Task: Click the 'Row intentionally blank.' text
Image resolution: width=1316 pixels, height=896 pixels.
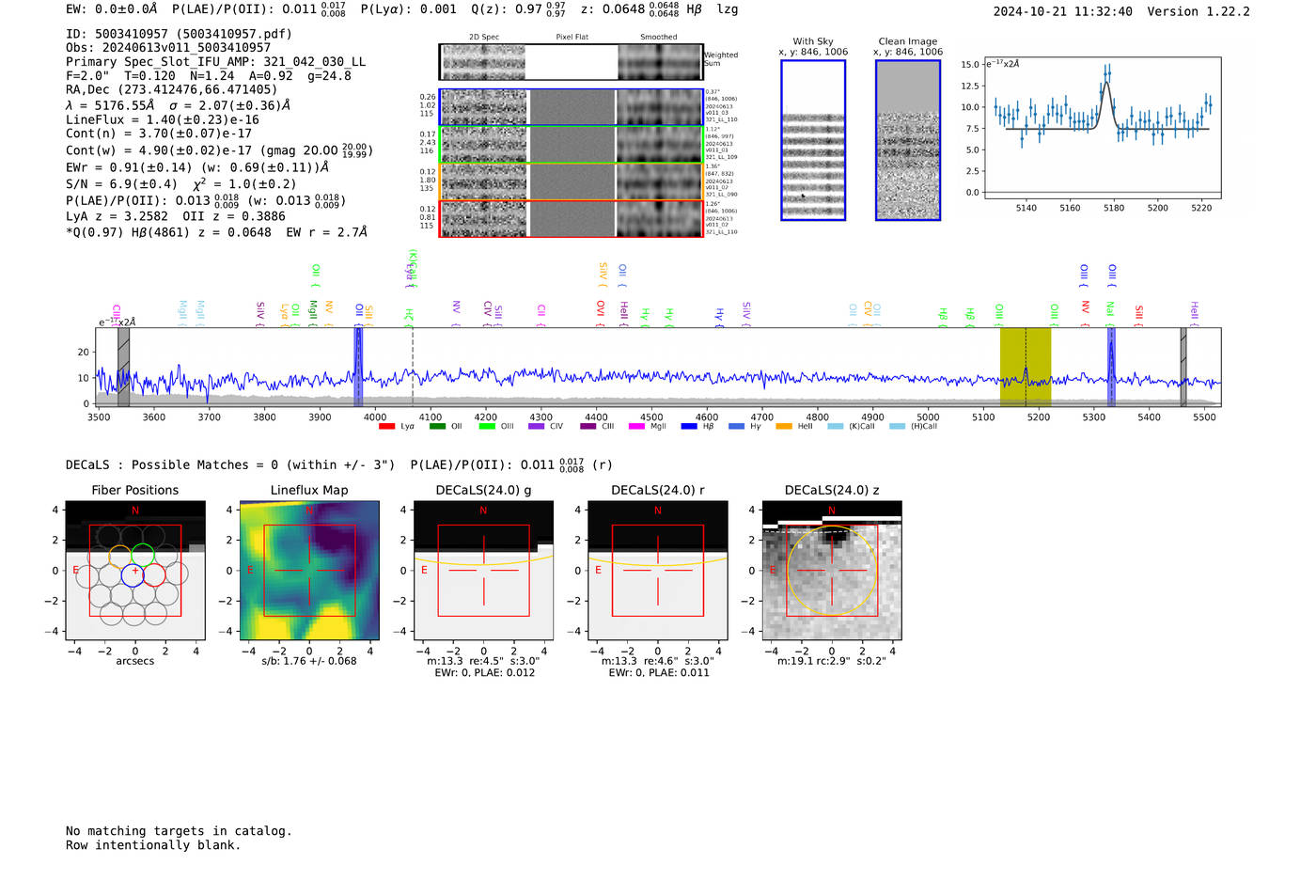Action: coord(153,845)
